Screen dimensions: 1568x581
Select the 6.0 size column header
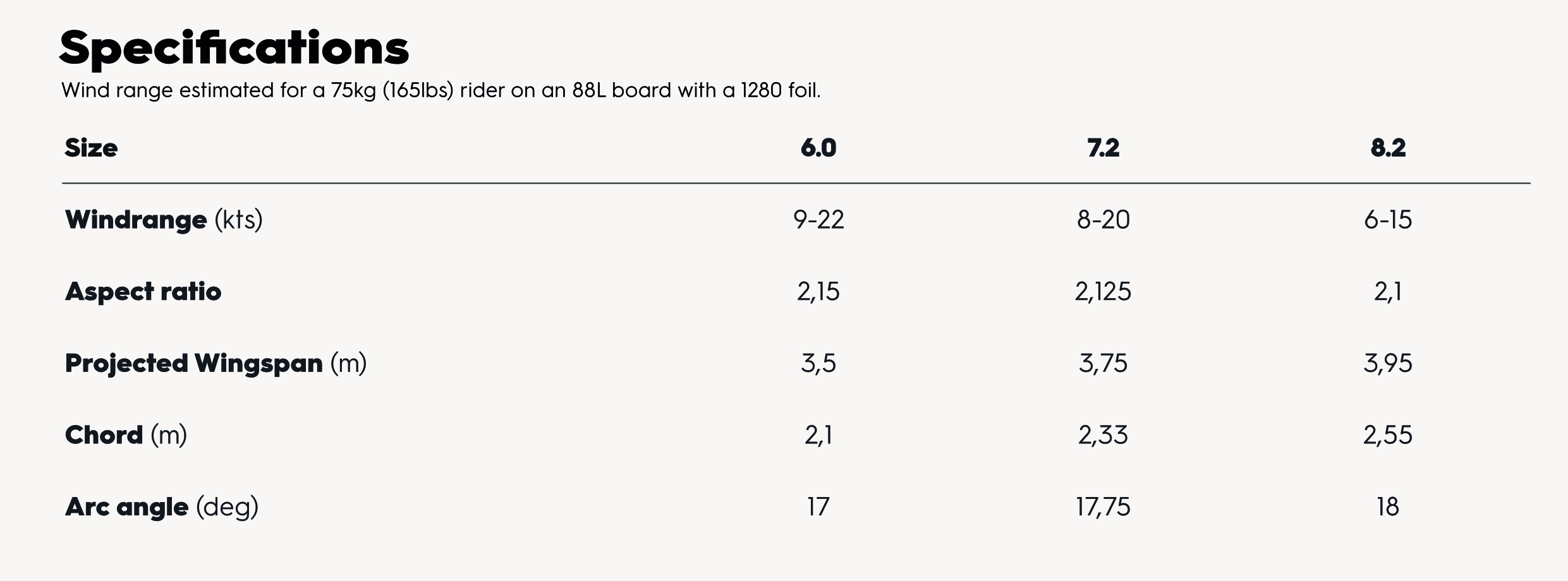(x=818, y=148)
